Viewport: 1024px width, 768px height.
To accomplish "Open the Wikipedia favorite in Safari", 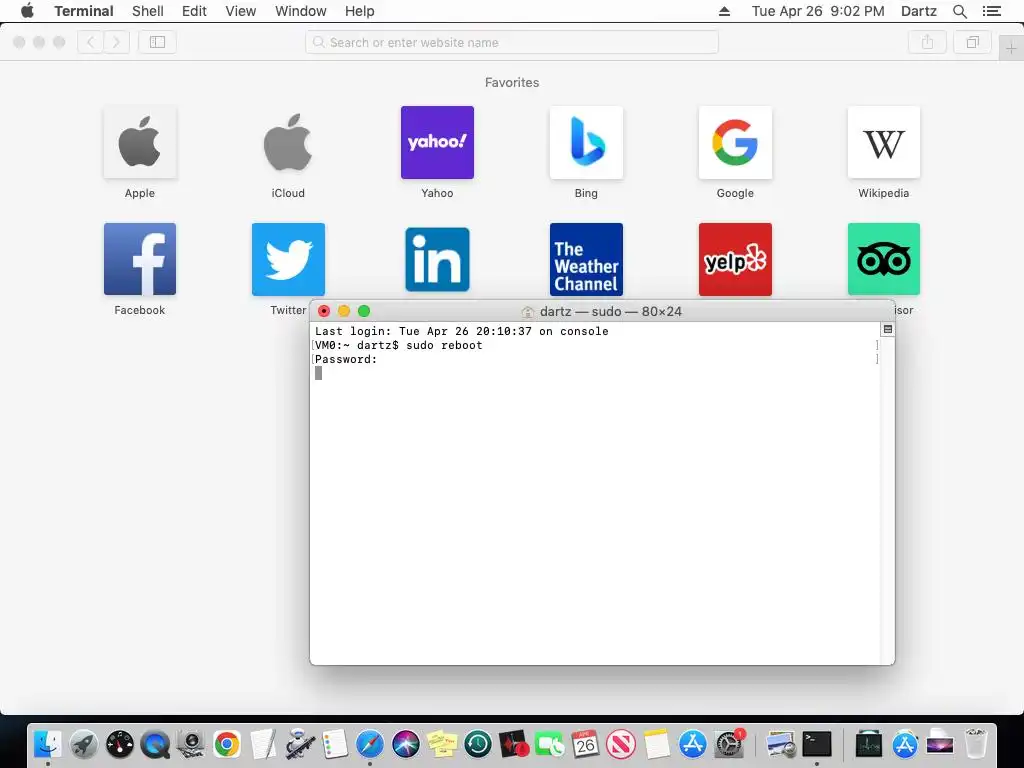I will tap(884, 142).
